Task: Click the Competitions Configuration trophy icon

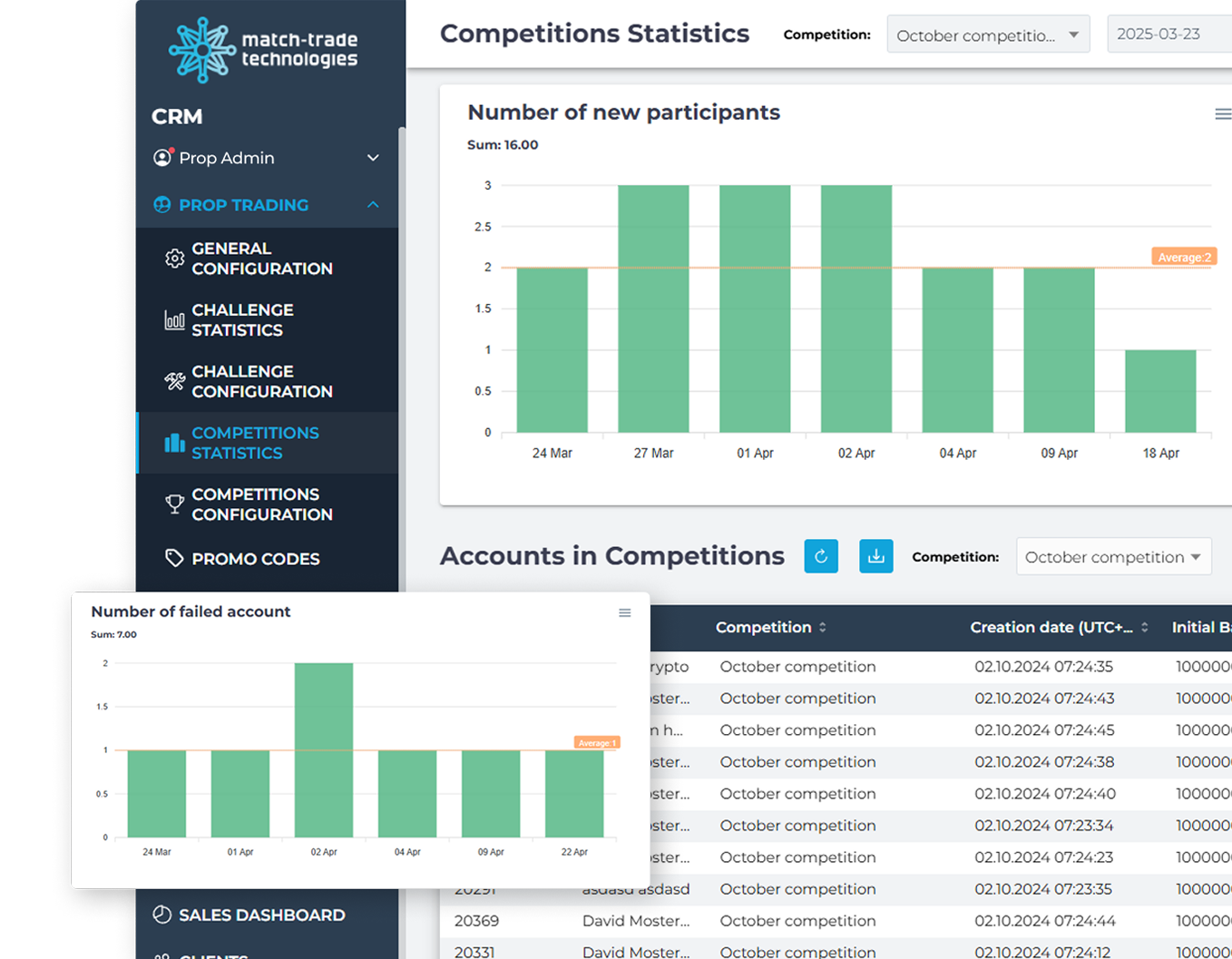Action: click(x=174, y=504)
